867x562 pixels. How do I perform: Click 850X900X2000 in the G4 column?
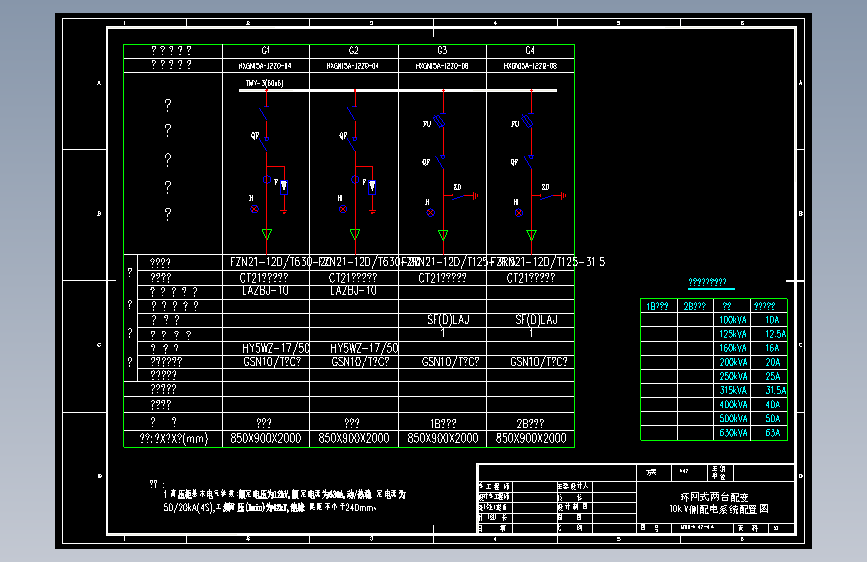coord(531,439)
